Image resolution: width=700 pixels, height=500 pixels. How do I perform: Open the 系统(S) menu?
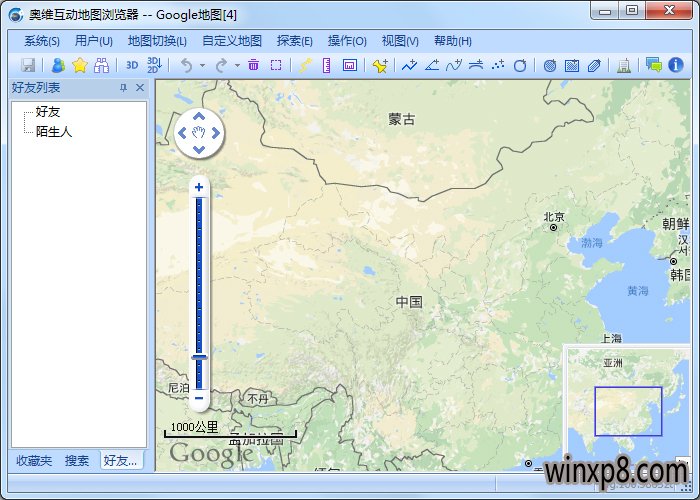(42, 41)
